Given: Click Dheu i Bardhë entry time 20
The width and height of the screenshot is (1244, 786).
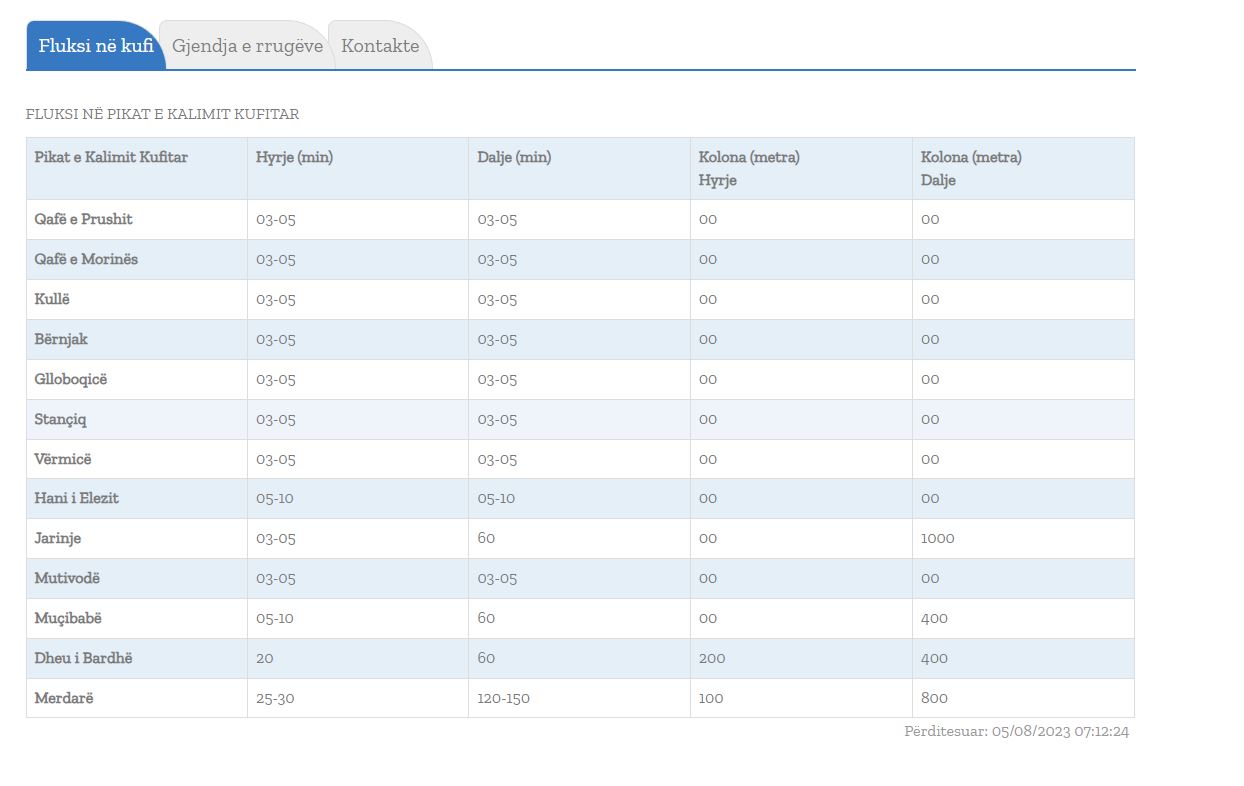Looking at the screenshot, I should (264, 658).
